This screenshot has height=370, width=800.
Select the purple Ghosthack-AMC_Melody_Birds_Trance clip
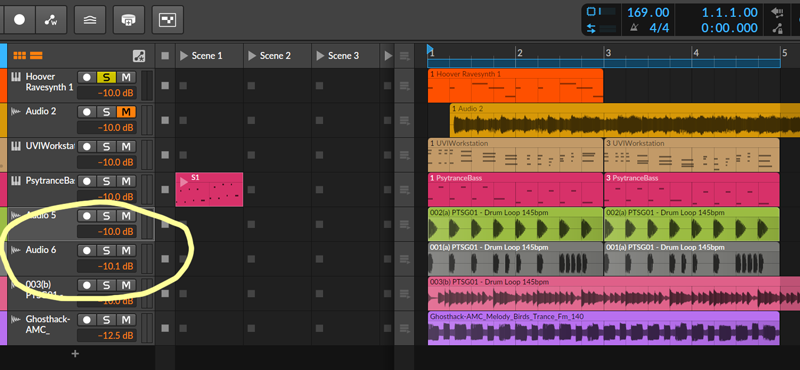coord(604,328)
